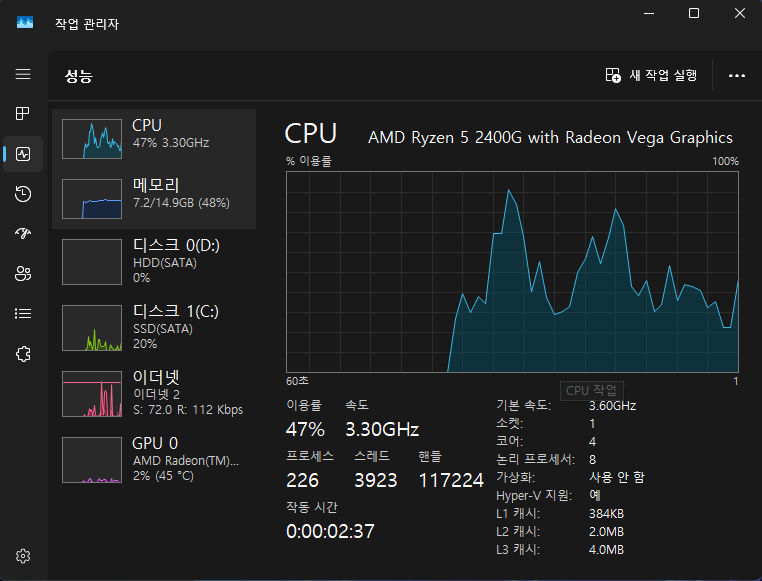The width and height of the screenshot is (762, 581).
Task: Select the 이더넷 network entry
Action: coord(154,393)
